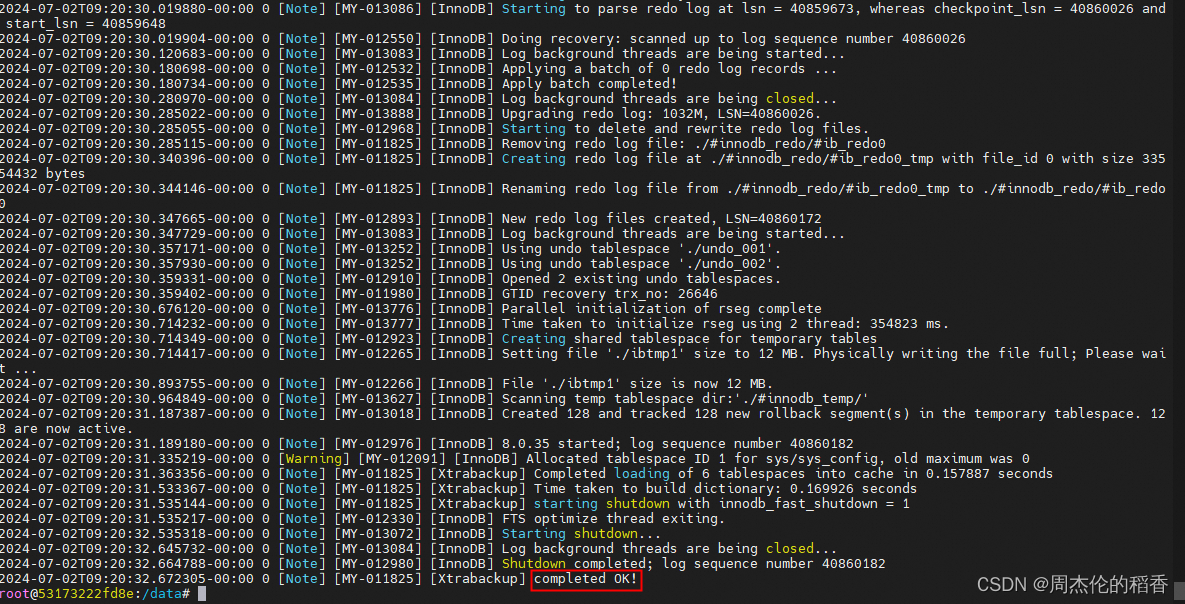Click timestamp 2024-07-02T09:20:31.189180-00:00
This screenshot has width=1185, height=604.
click(x=128, y=444)
